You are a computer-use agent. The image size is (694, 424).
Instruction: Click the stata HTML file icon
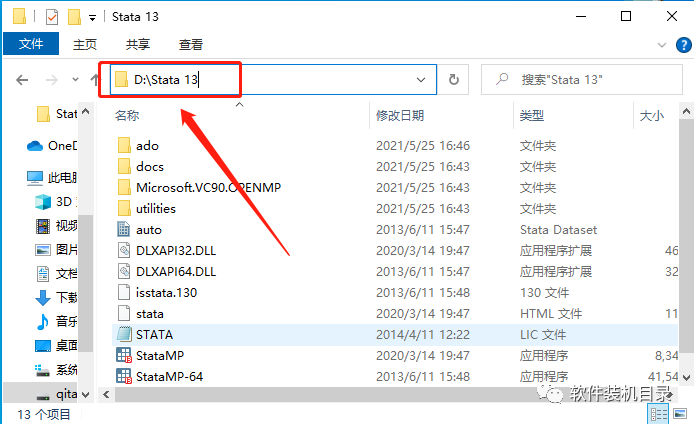coord(124,313)
